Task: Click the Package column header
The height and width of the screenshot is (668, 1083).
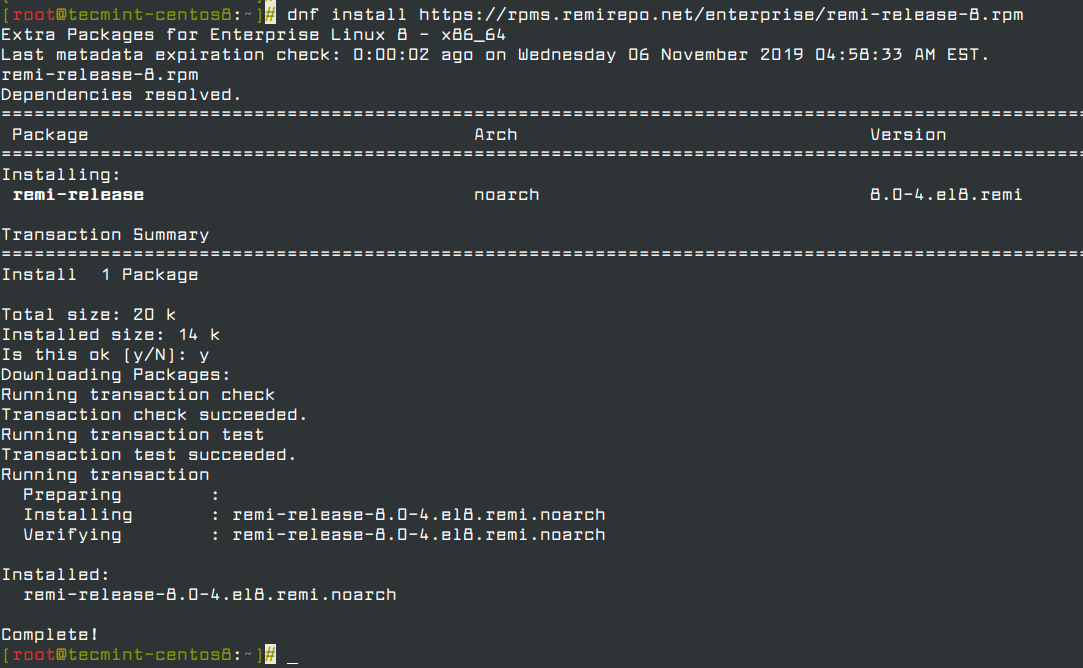Action: tap(50, 135)
